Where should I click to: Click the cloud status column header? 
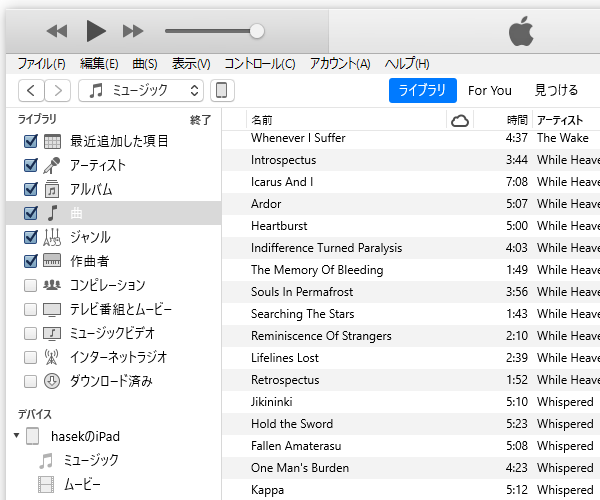tap(460, 121)
